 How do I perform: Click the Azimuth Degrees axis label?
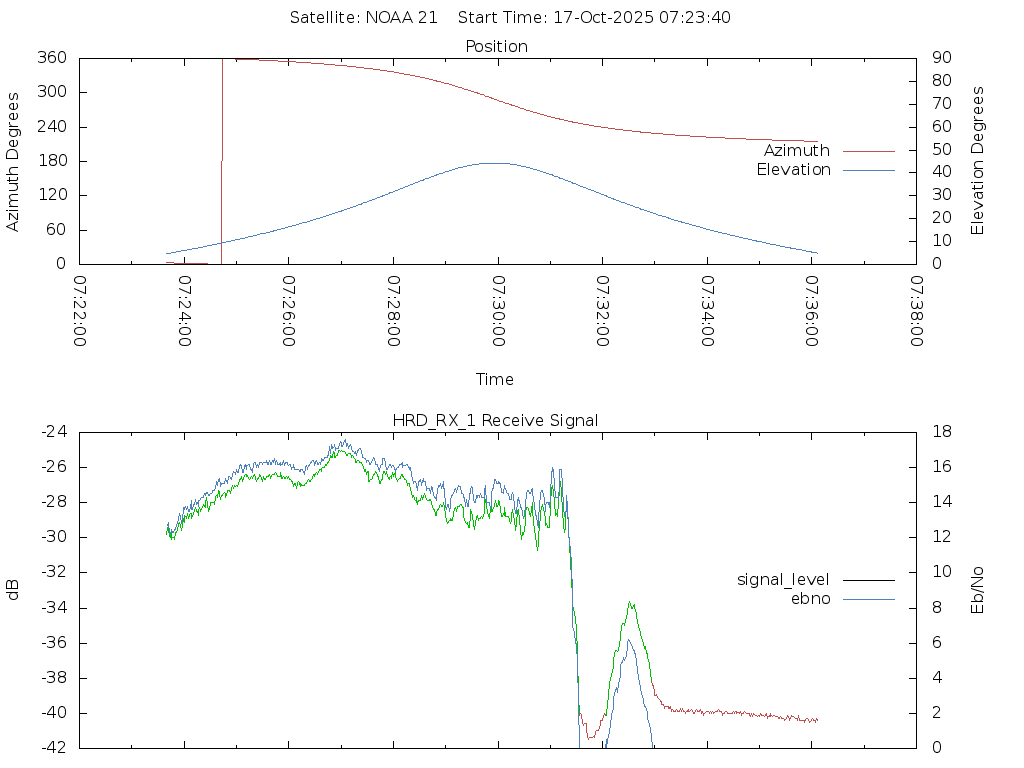13,161
